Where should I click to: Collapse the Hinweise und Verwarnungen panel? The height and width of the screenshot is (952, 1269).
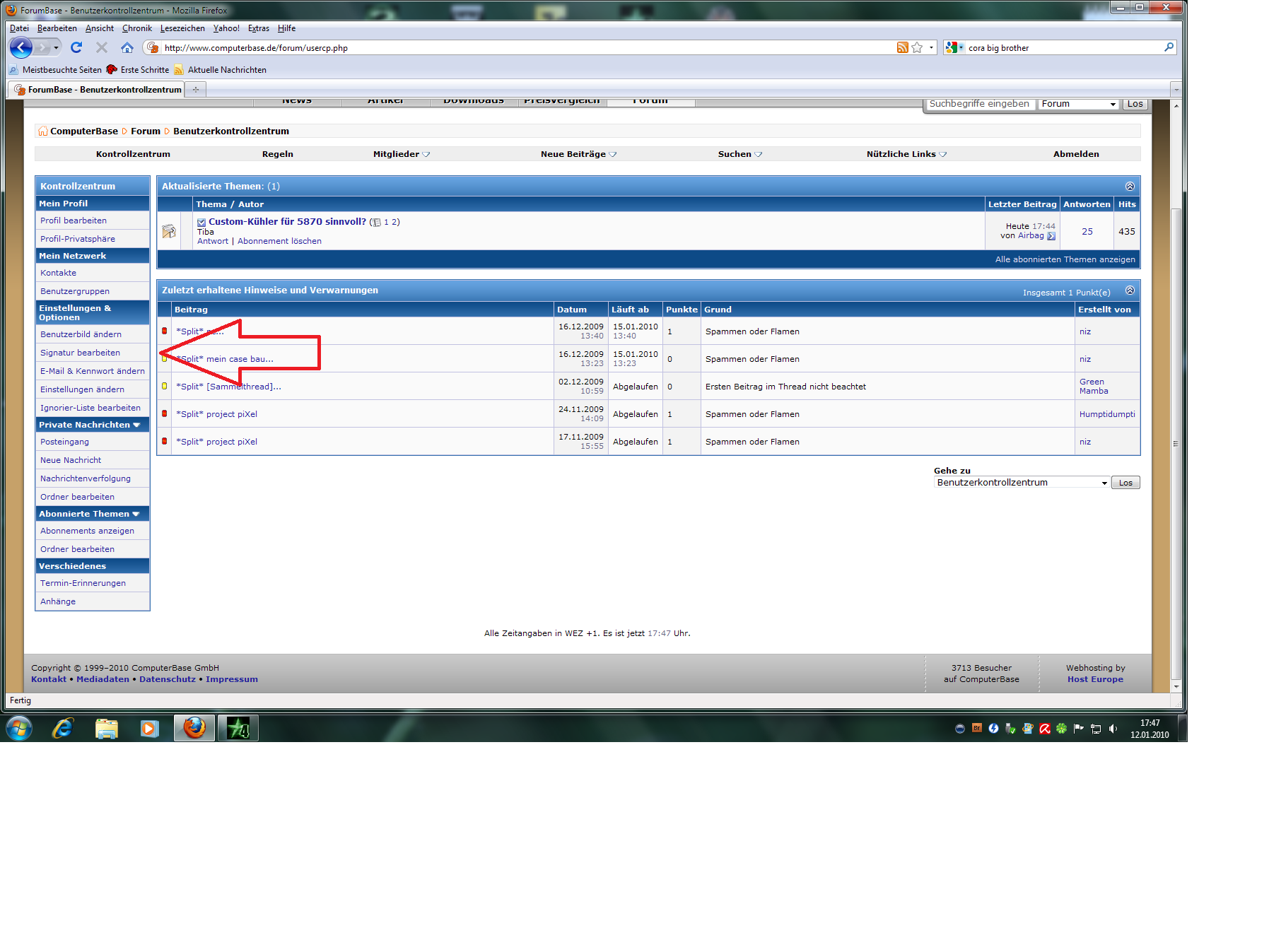point(1130,290)
